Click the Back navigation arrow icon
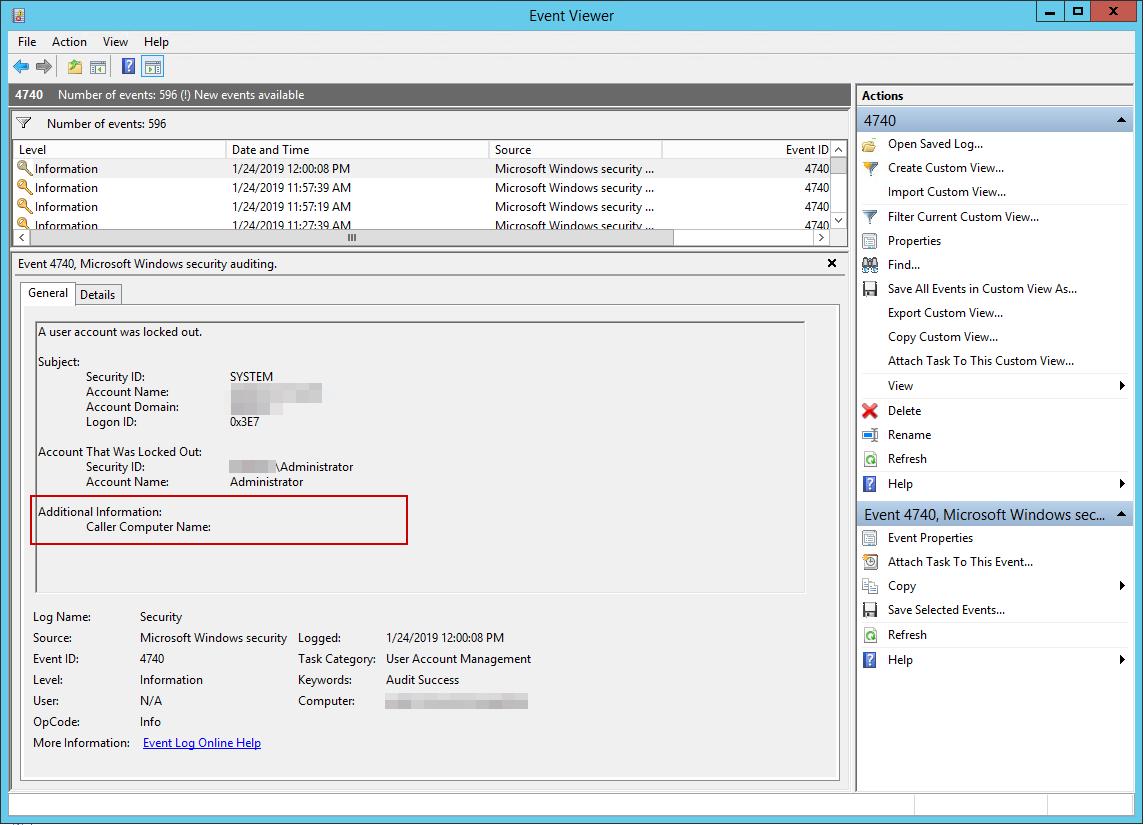This screenshot has height=825, width=1145. click(21, 66)
